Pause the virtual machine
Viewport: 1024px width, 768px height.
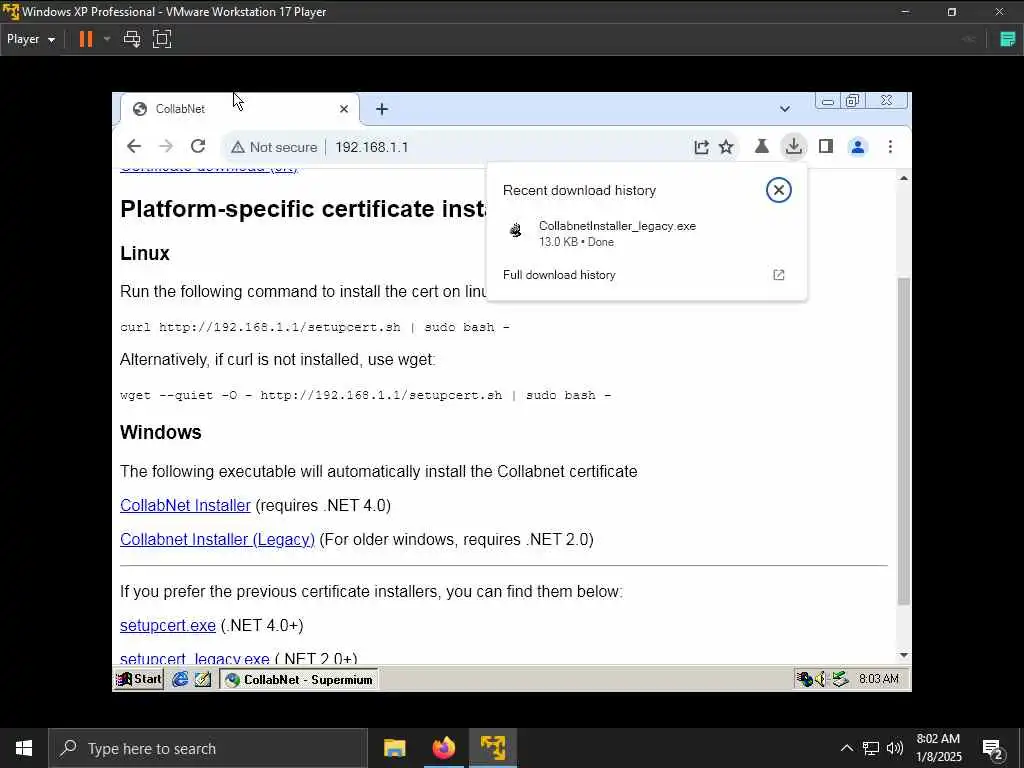[86, 39]
